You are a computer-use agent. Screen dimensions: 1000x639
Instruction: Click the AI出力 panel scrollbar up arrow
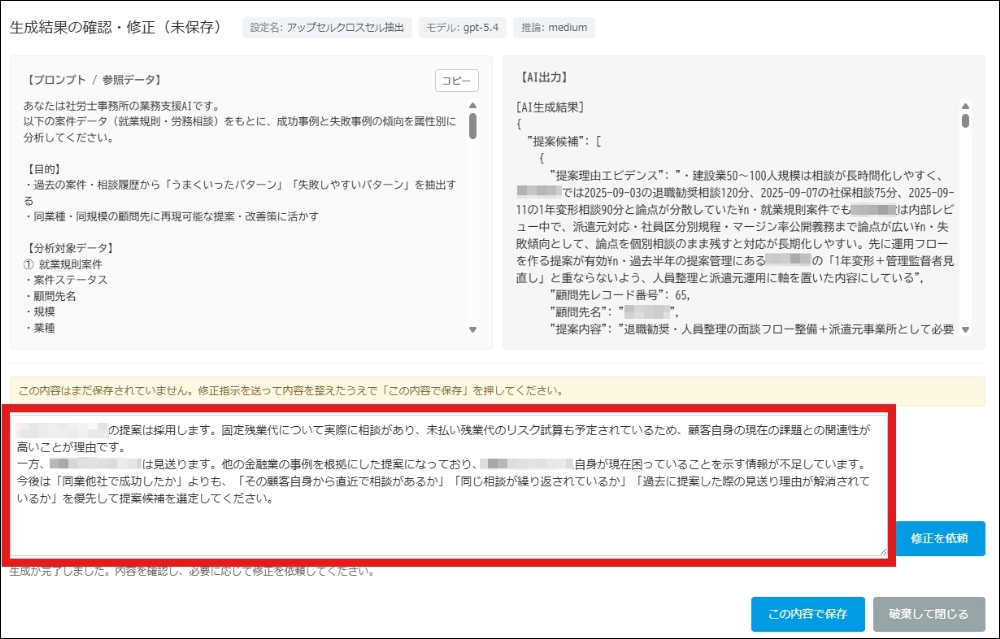coord(966,106)
